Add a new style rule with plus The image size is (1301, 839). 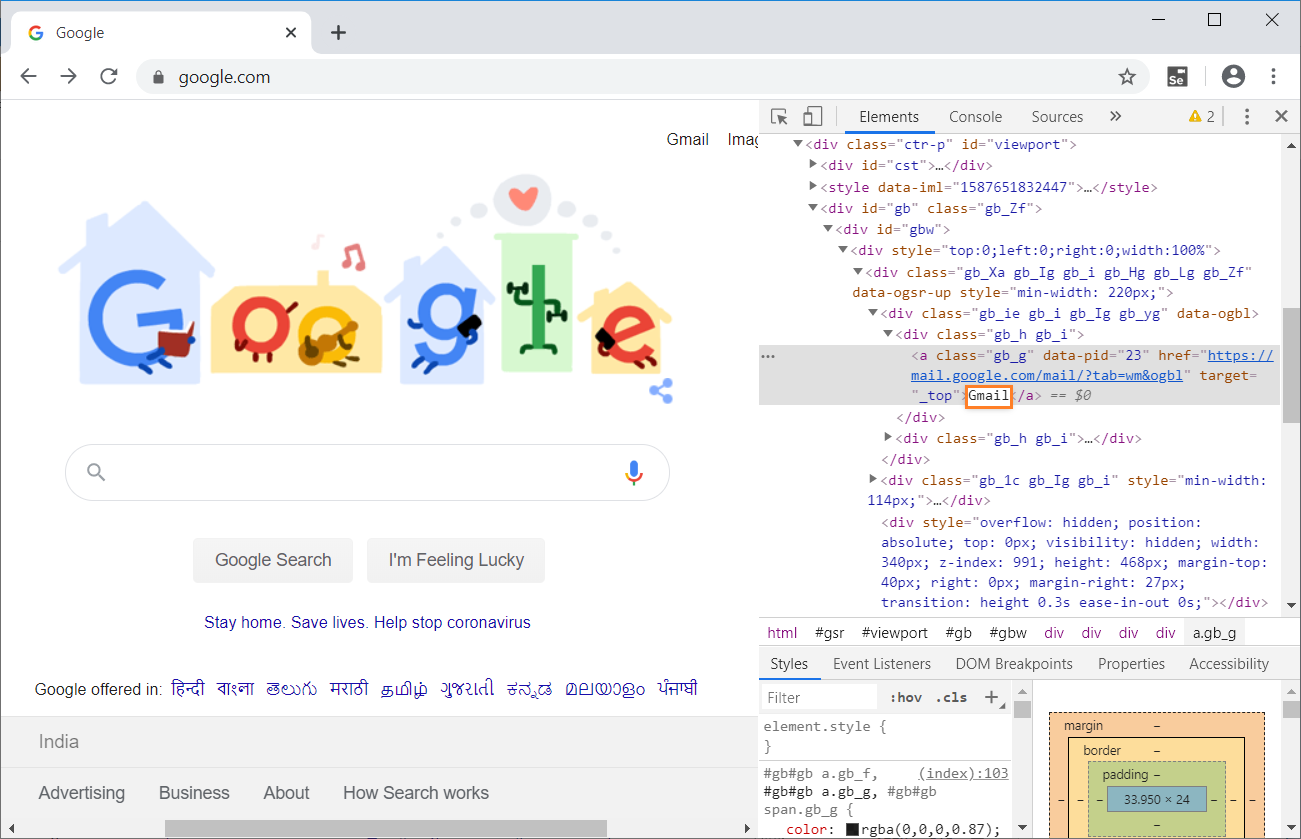[991, 697]
